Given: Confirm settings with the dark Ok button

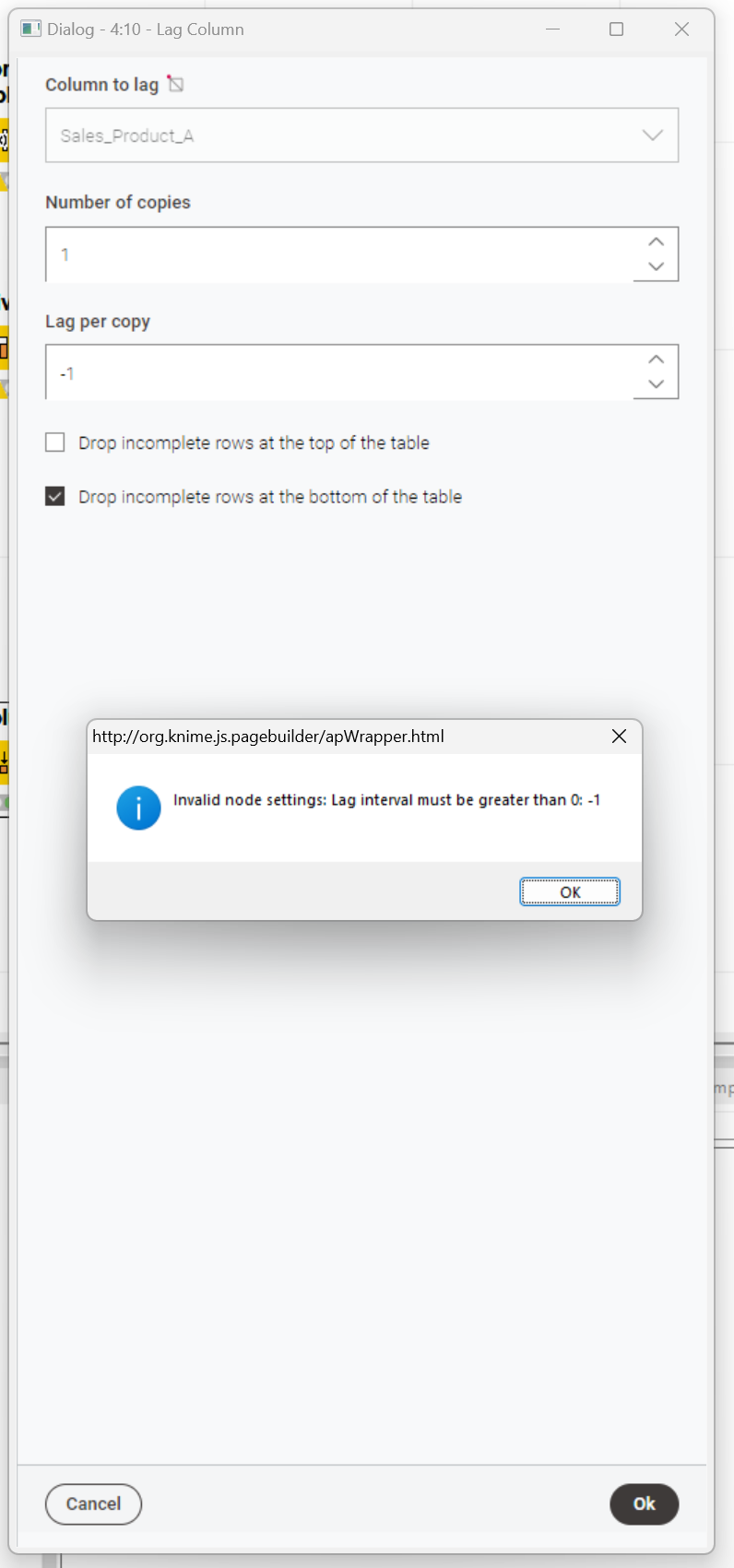Looking at the screenshot, I should (x=644, y=1503).
